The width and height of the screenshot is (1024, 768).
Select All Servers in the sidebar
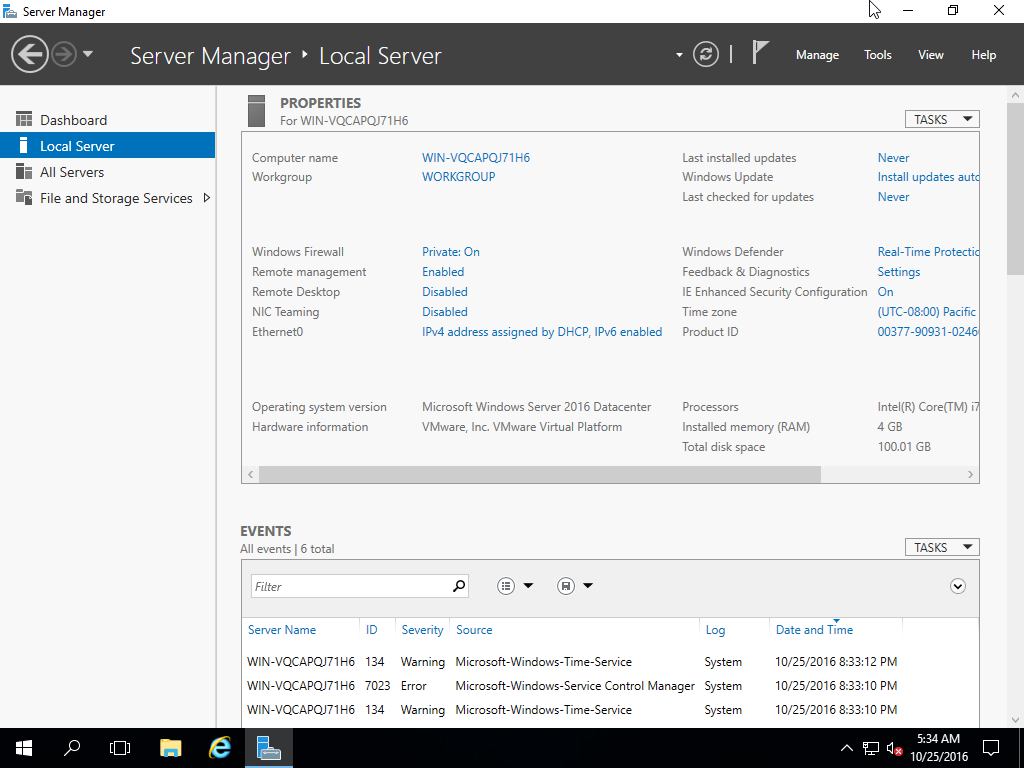coord(107,172)
